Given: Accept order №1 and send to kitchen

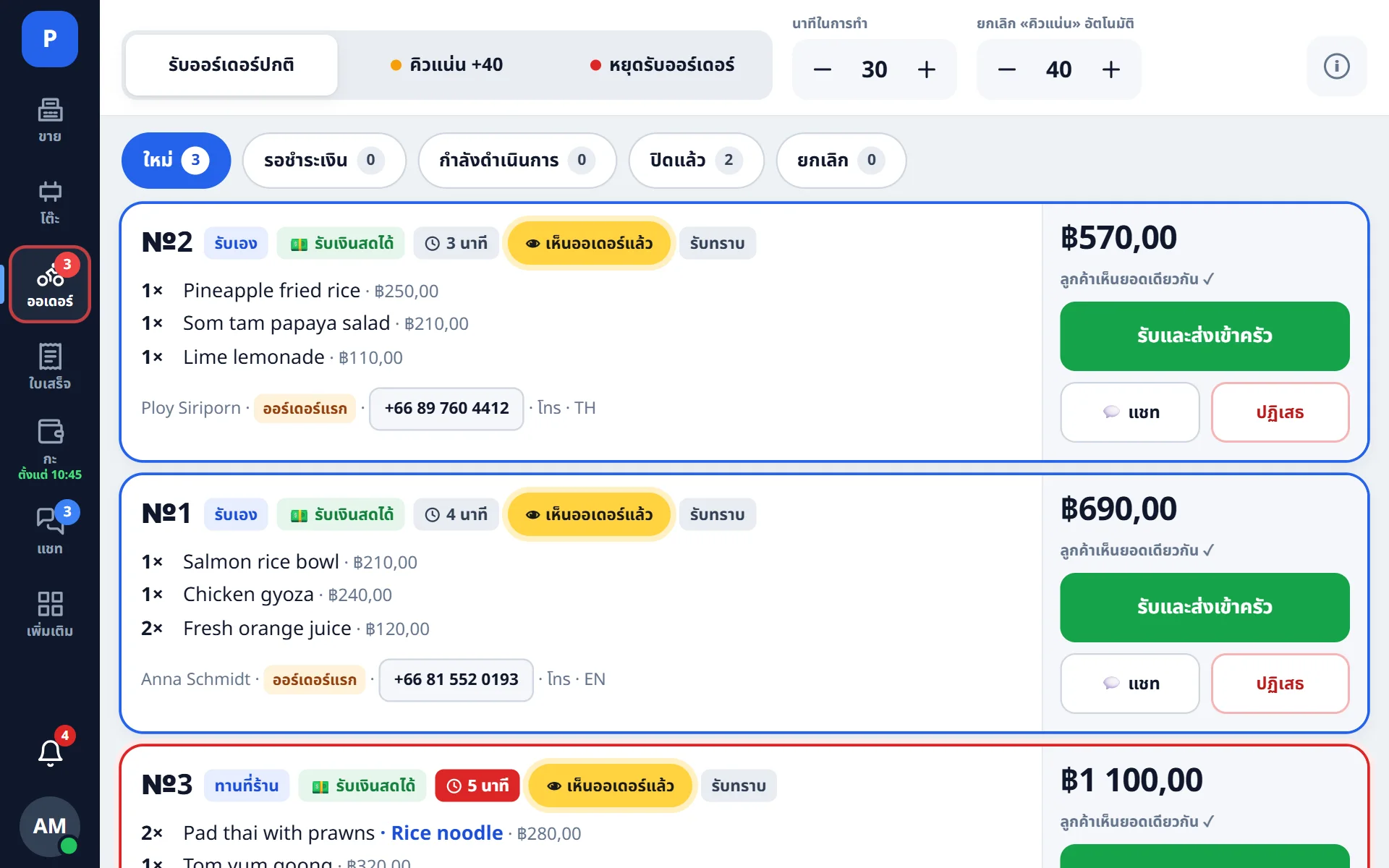Looking at the screenshot, I should (1205, 608).
